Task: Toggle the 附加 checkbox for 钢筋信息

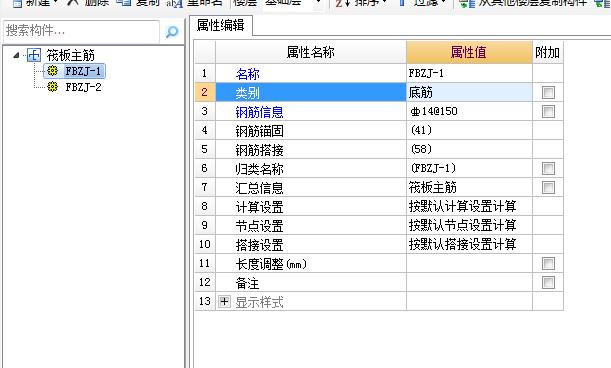Action: click(x=548, y=111)
